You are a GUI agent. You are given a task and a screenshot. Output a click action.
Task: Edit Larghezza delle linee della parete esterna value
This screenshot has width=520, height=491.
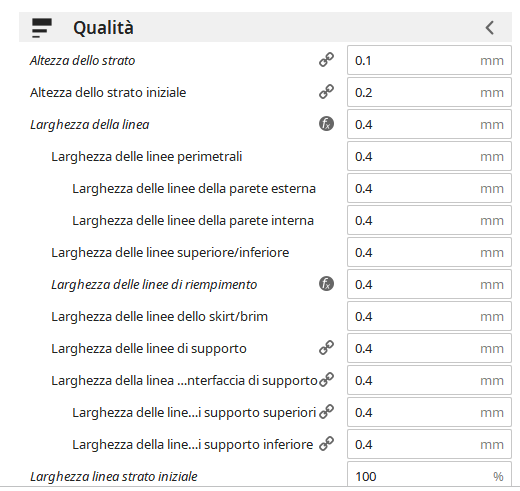pyautogui.click(x=429, y=188)
